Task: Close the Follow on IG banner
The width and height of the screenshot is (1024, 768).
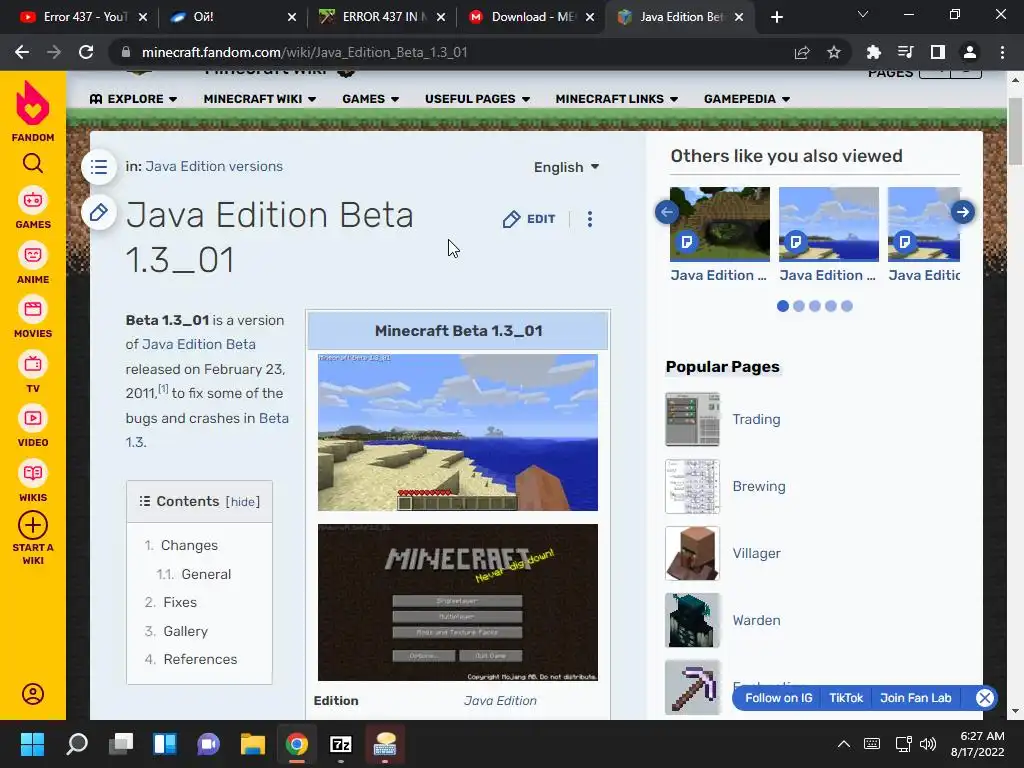Action: pos(985,698)
